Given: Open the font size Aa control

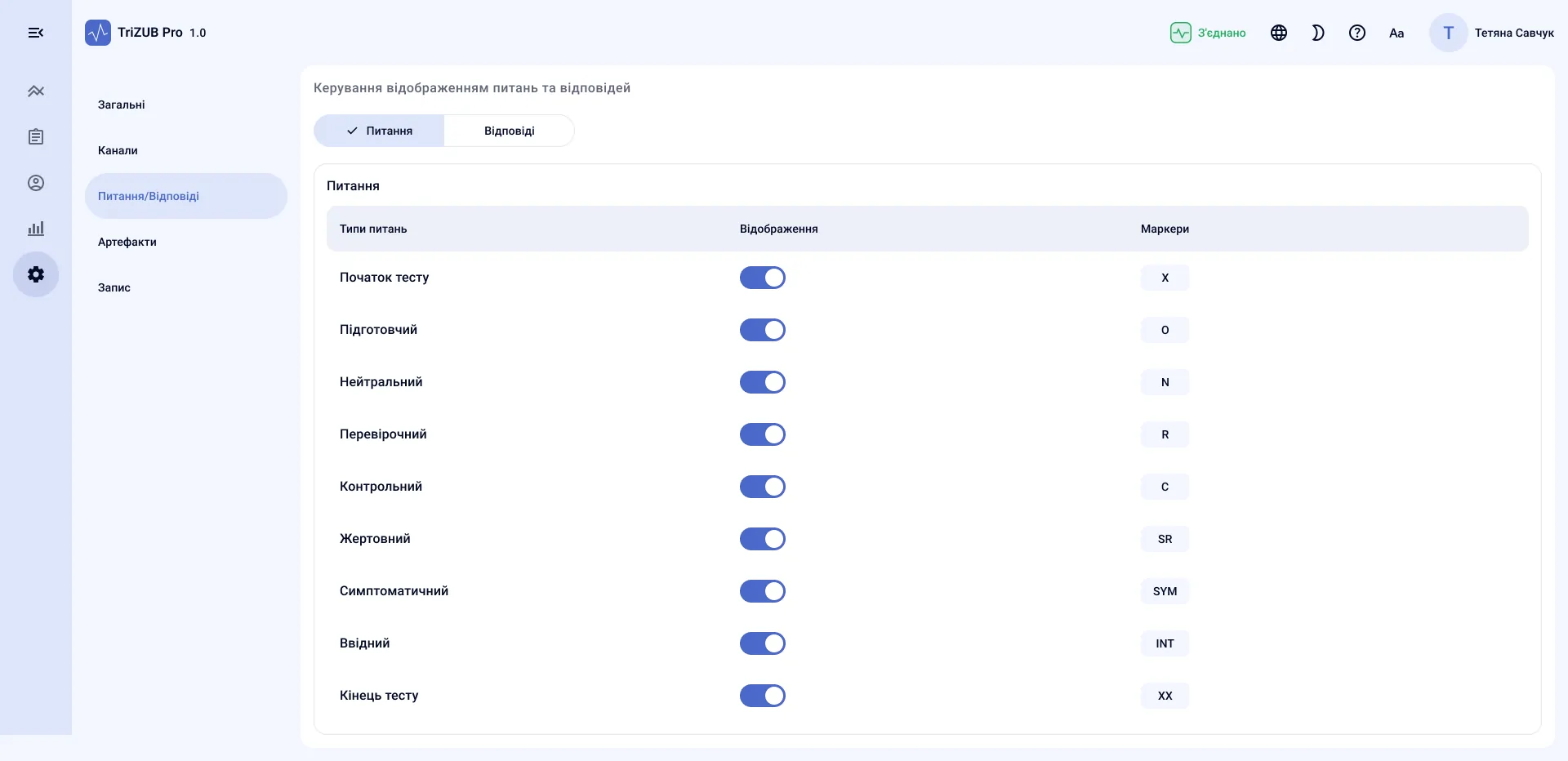Looking at the screenshot, I should pos(1396,33).
